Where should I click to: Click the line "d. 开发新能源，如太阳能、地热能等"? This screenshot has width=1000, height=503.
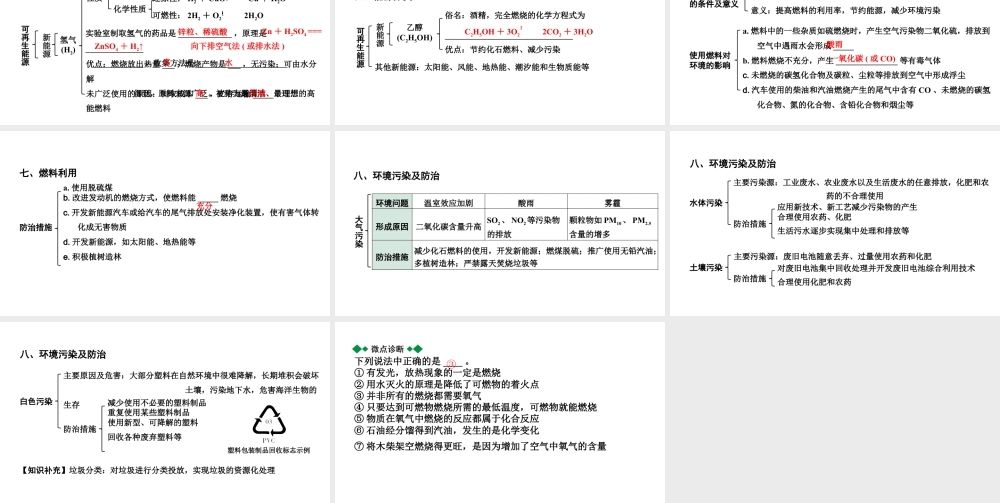[129, 242]
